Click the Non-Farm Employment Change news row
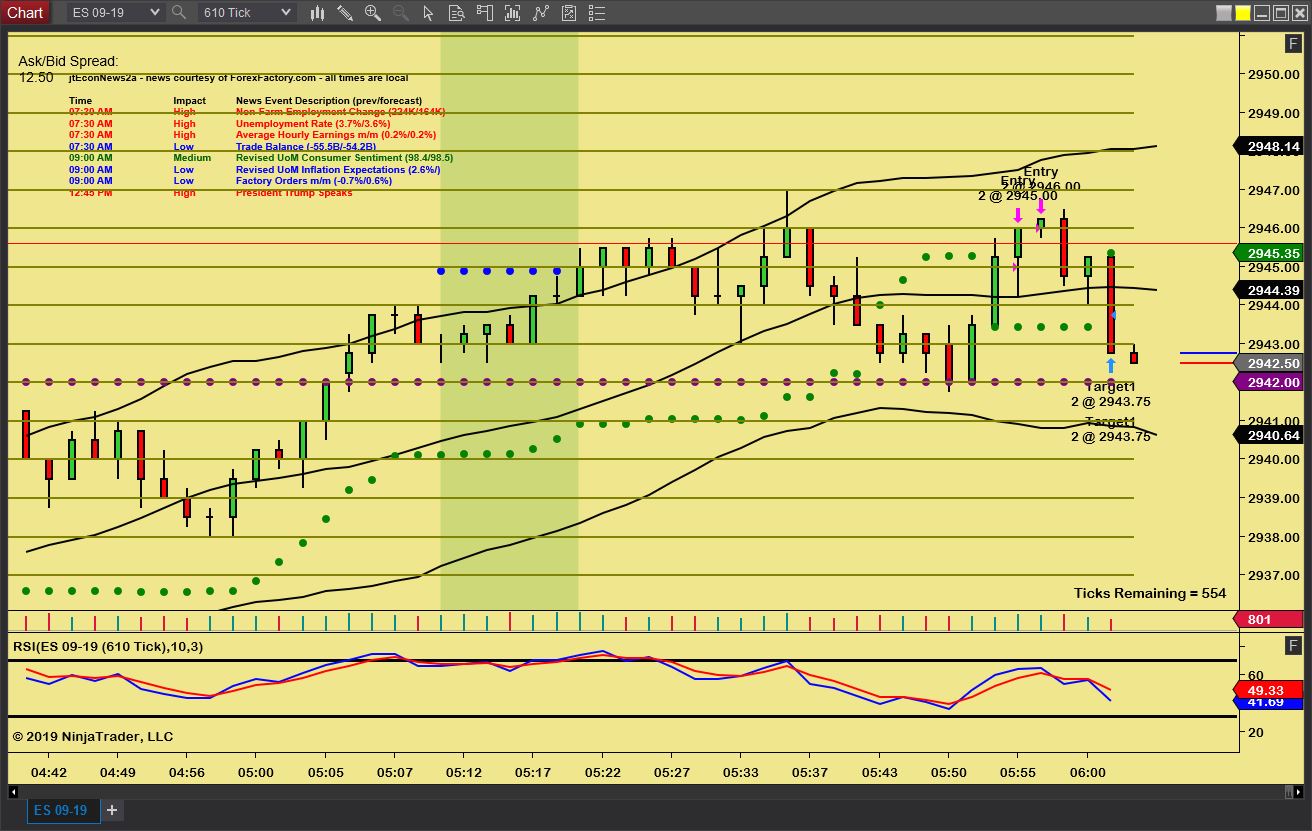The height and width of the screenshot is (831, 1312). [257, 112]
